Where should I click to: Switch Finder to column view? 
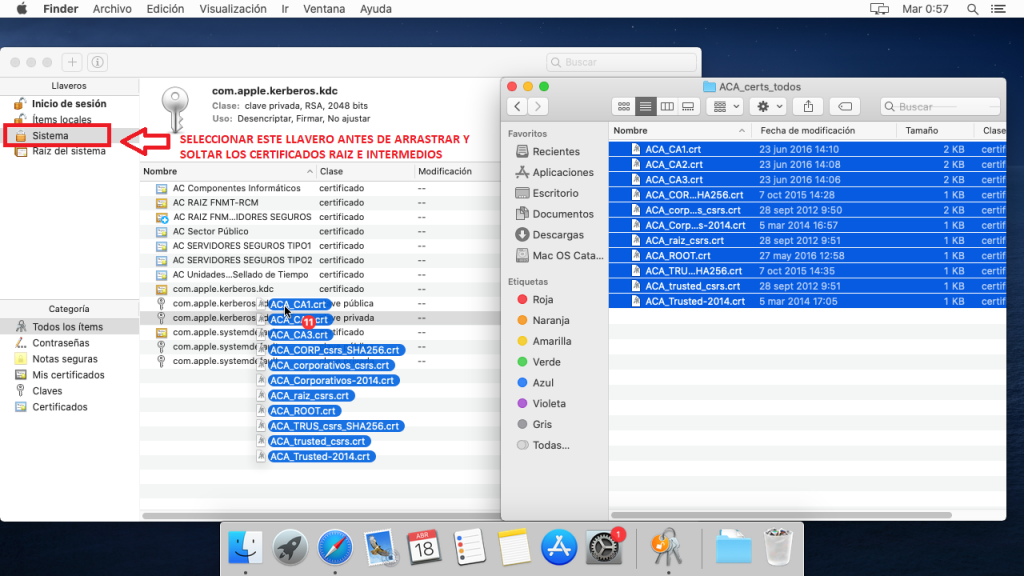[667, 106]
